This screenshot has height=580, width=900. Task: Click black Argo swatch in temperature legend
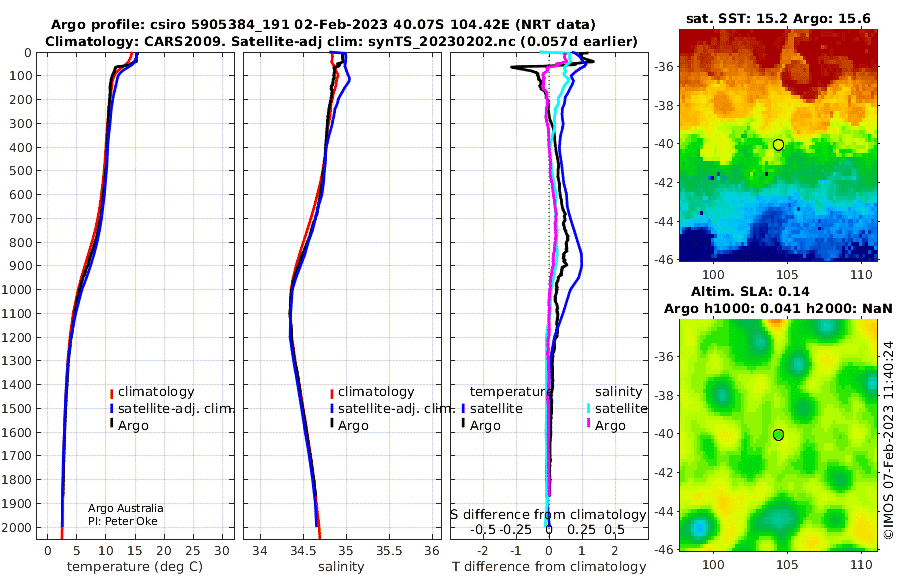[x=111, y=424]
